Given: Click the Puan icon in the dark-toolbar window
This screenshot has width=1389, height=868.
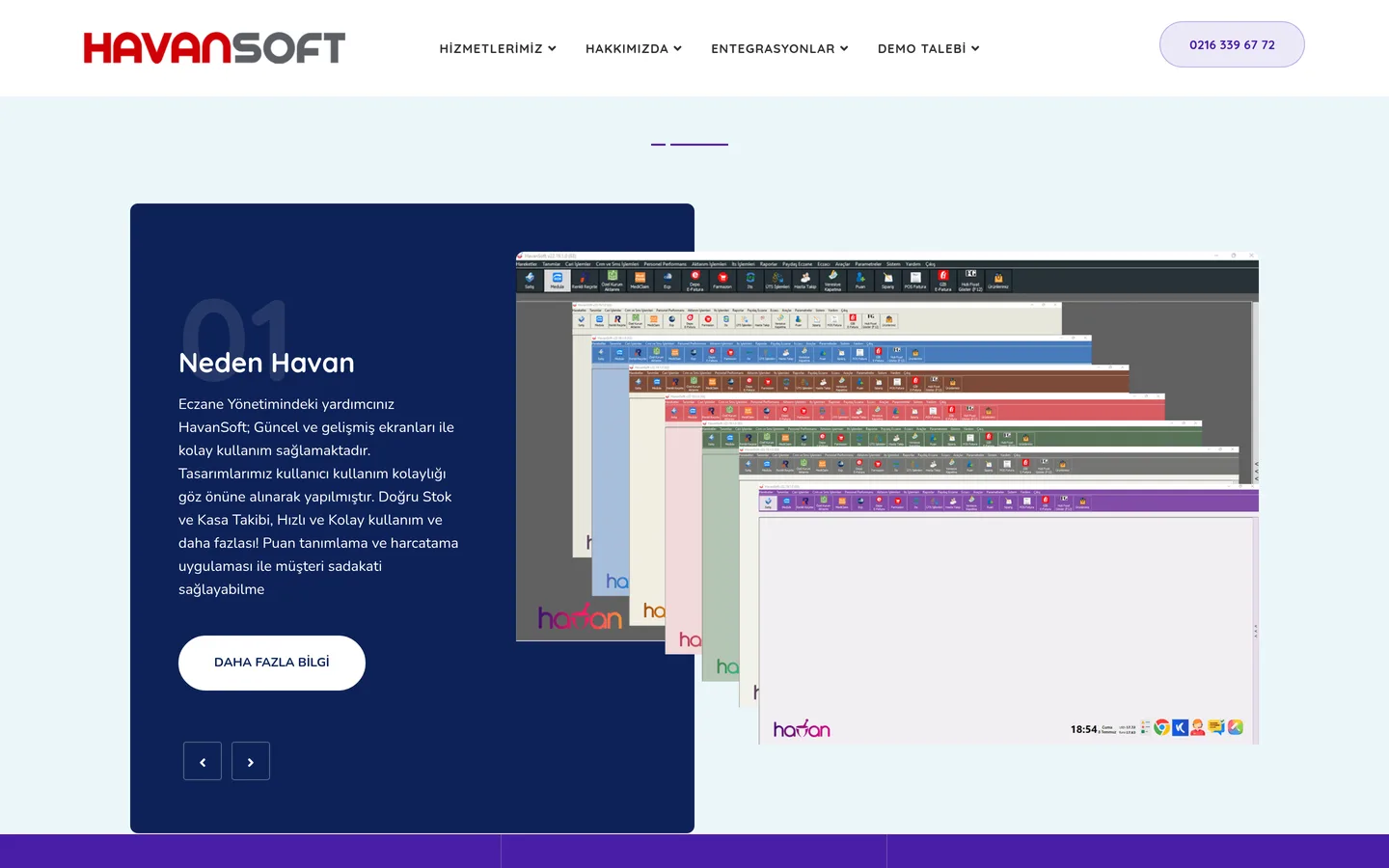Looking at the screenshot, I should pos(860,281).
